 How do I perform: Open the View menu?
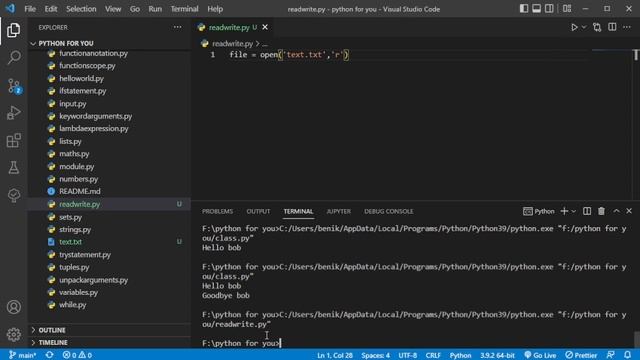[x=113, y=9]
